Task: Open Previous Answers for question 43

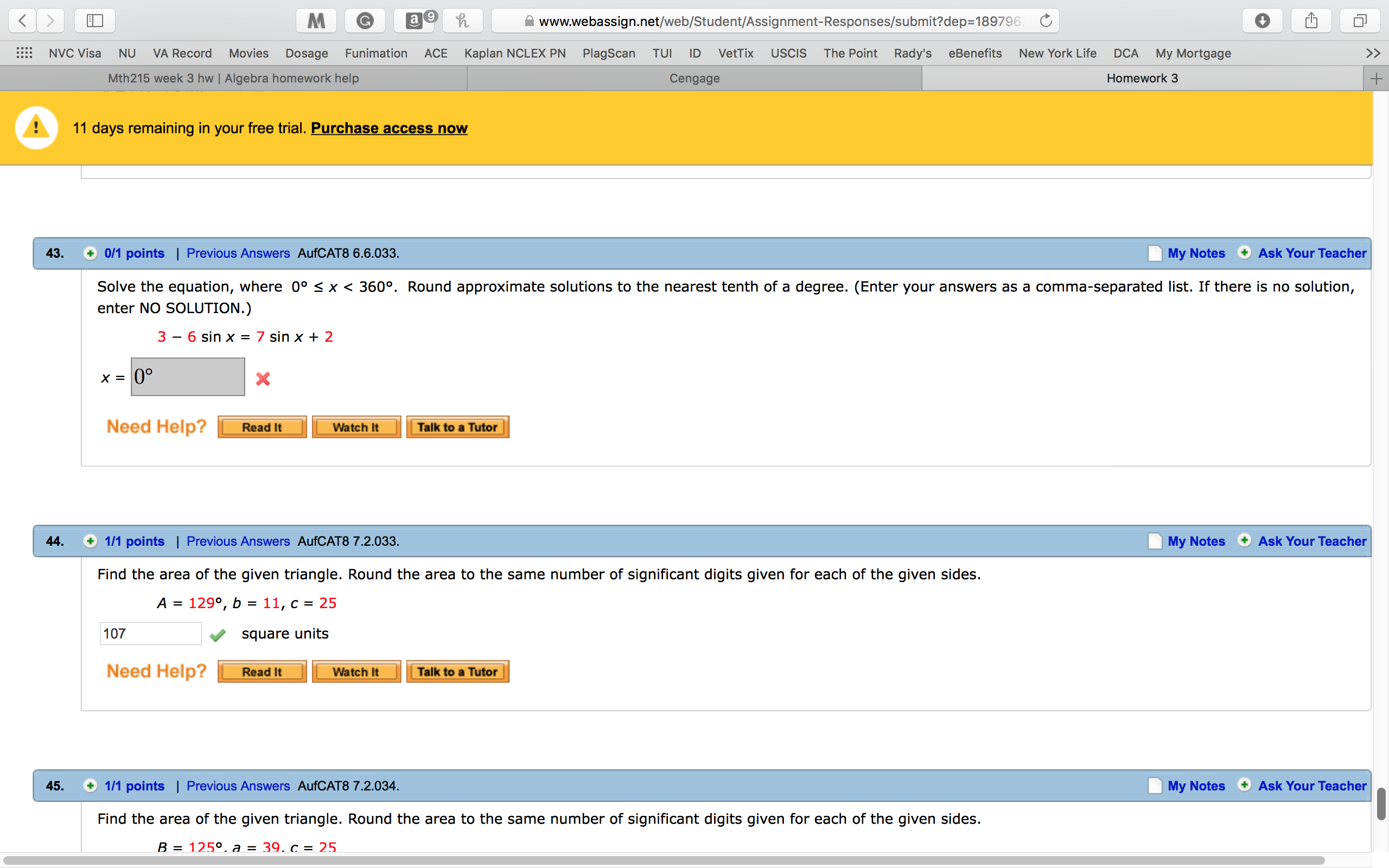Action: pyautogui.click(x=238, y=253)
